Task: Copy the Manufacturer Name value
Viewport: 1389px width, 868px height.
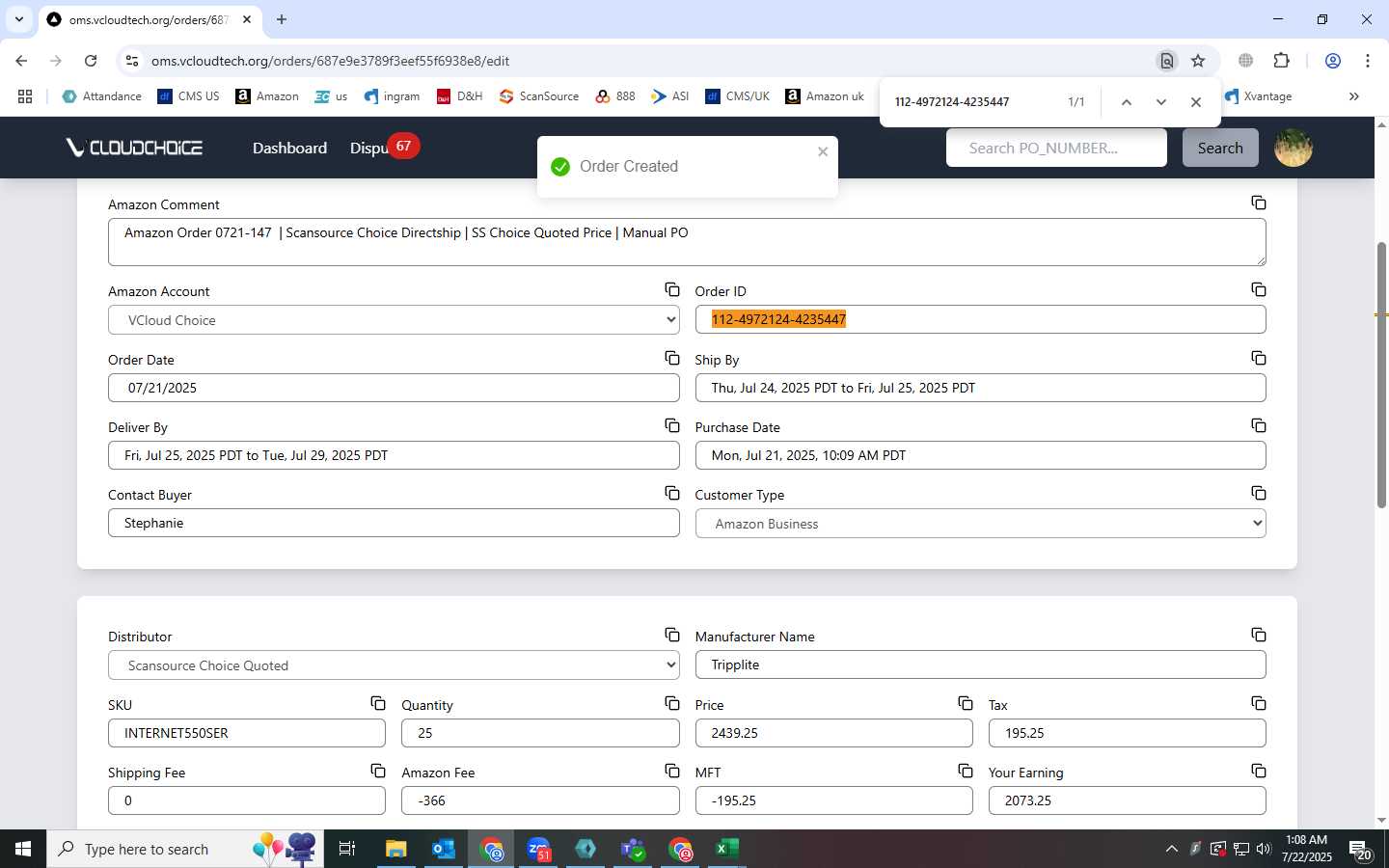Action: tap(1259, 635)
